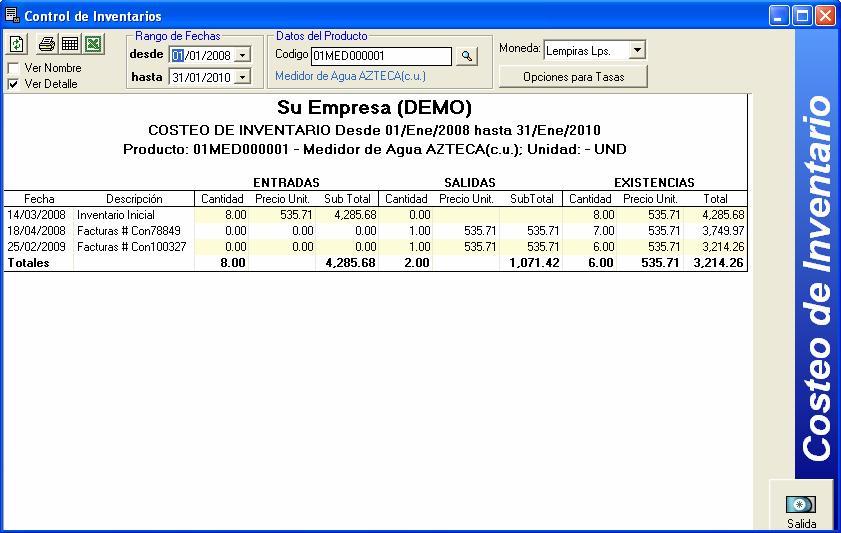Screen dimensions: 841x533
Task: Click the Opciones para Tasas button
Action: click(x=573, y=77)
